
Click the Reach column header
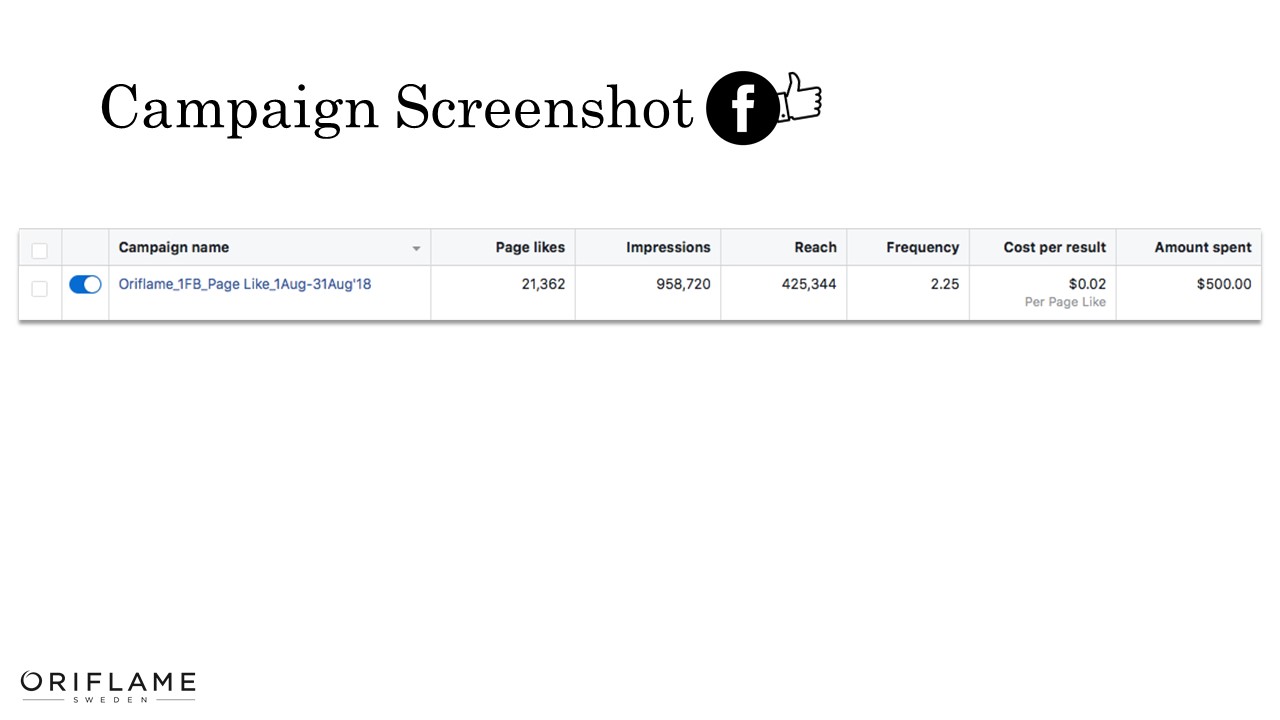[815, 248]
